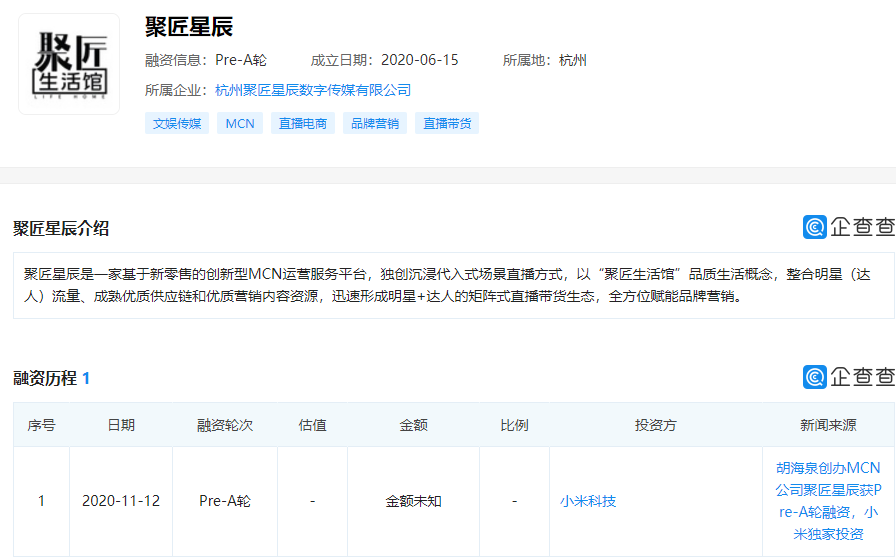
Task: Open the 胡海泉创办MCN公司 news source link
Action: pyautogui.click(x=829, y=501)
